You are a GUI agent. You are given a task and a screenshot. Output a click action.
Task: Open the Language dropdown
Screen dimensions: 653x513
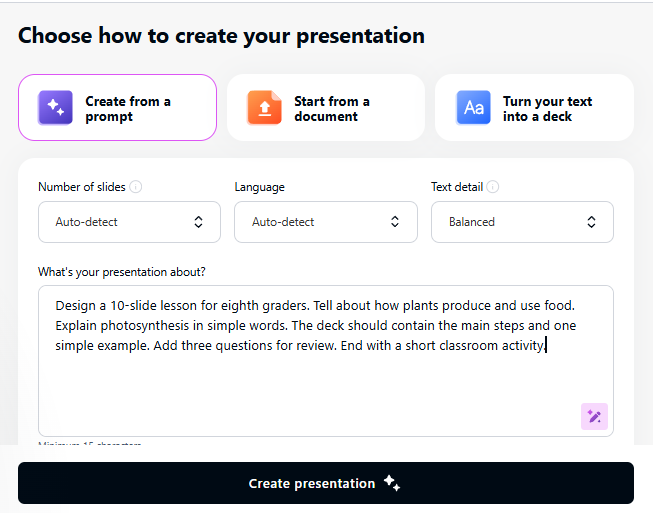point(326,222)
